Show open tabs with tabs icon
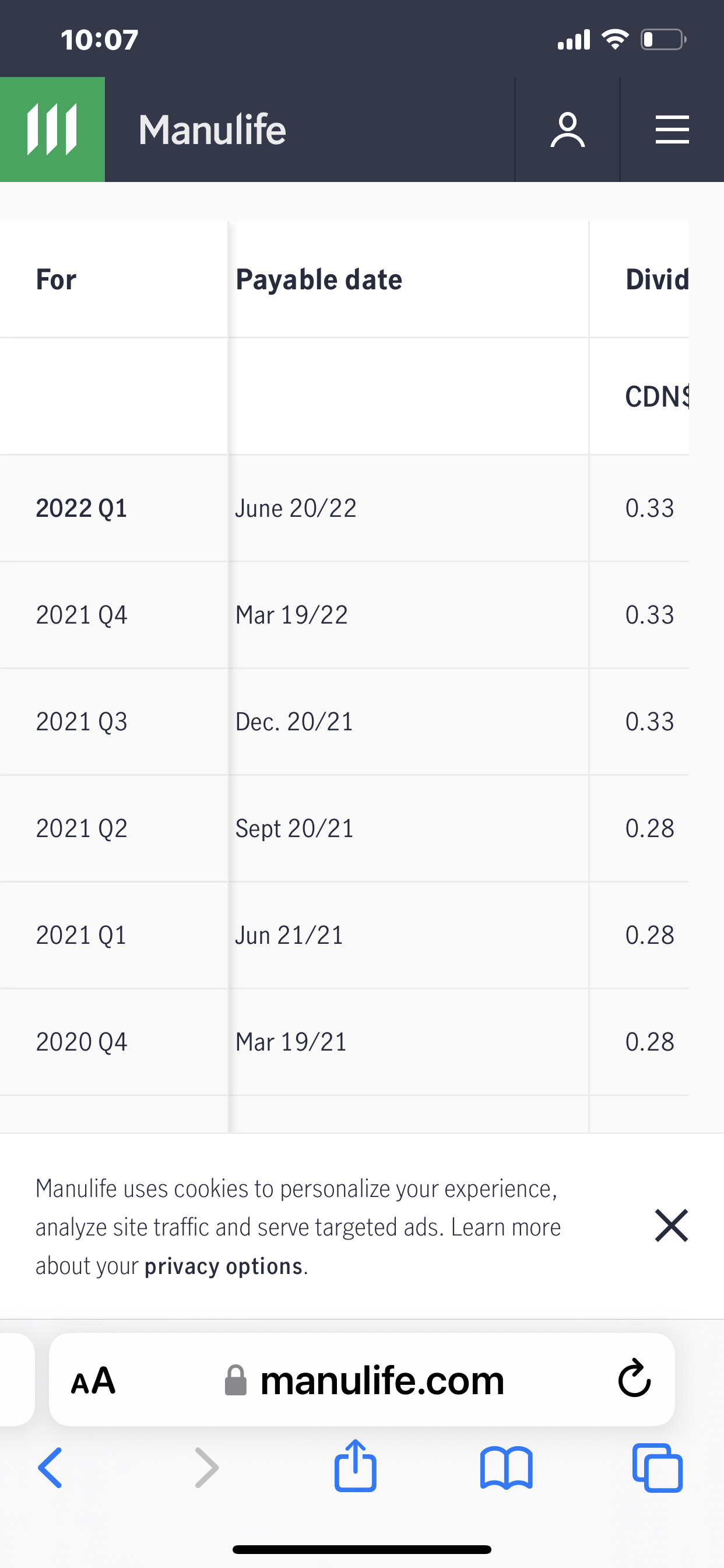This screenshot has width=724, height=1568. pyautogui.click(x=657, y=1468)
